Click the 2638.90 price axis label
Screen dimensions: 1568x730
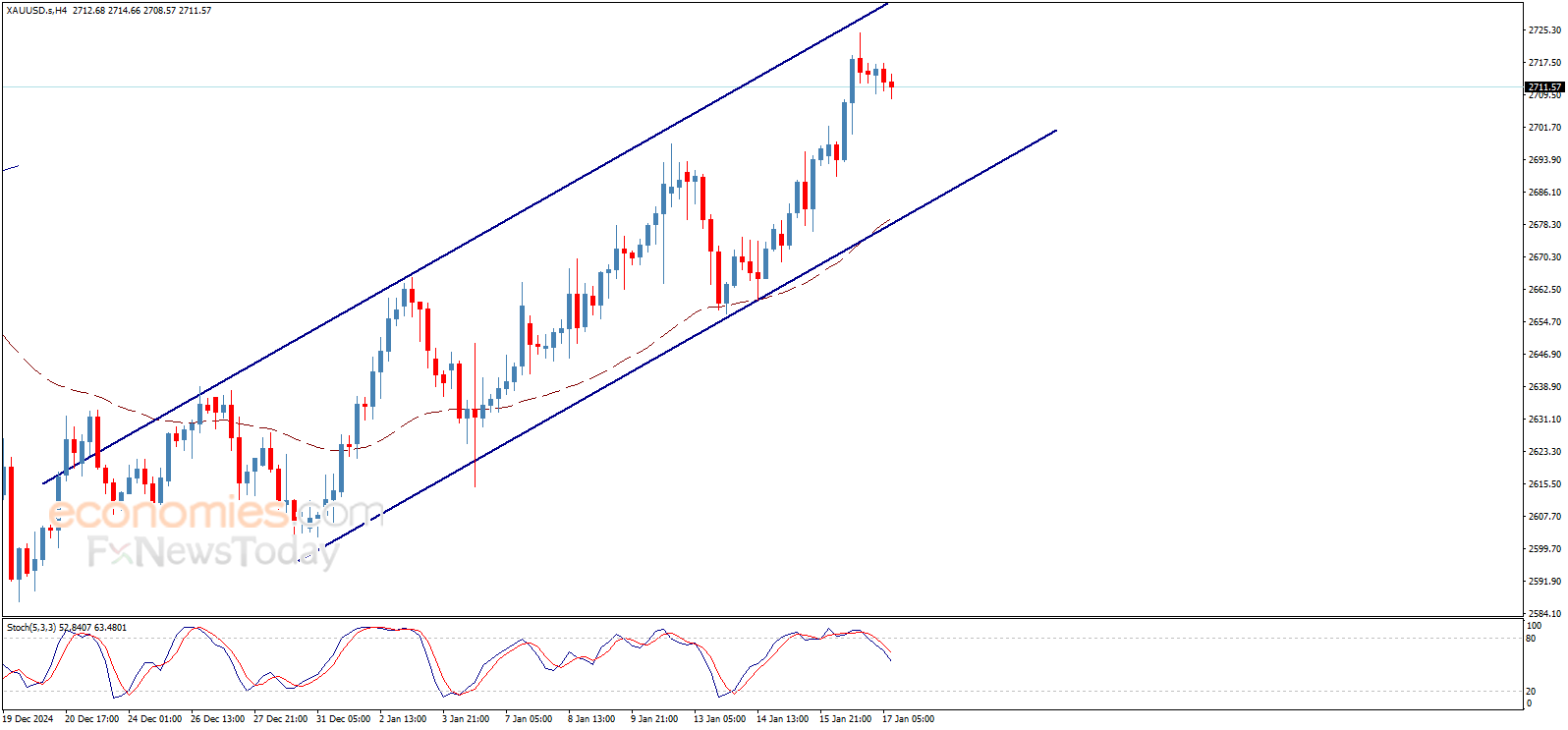1544,387
